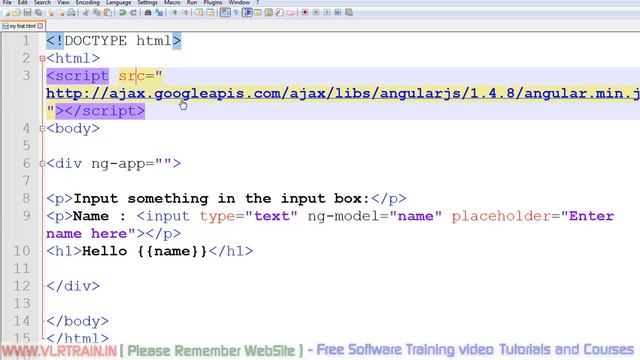Print the document using the toolbar icon
The height and width of the screenshot is (360, 640).
71,13
